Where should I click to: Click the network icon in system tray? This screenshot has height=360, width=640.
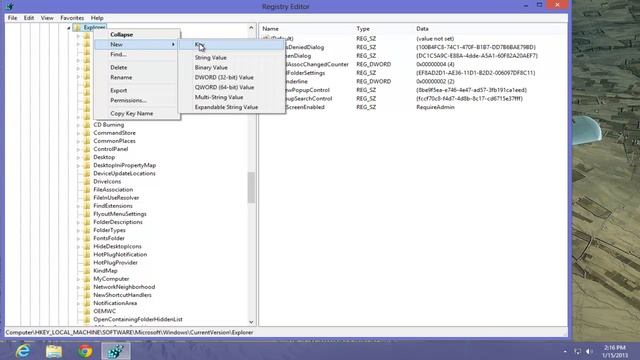(578, 351)
